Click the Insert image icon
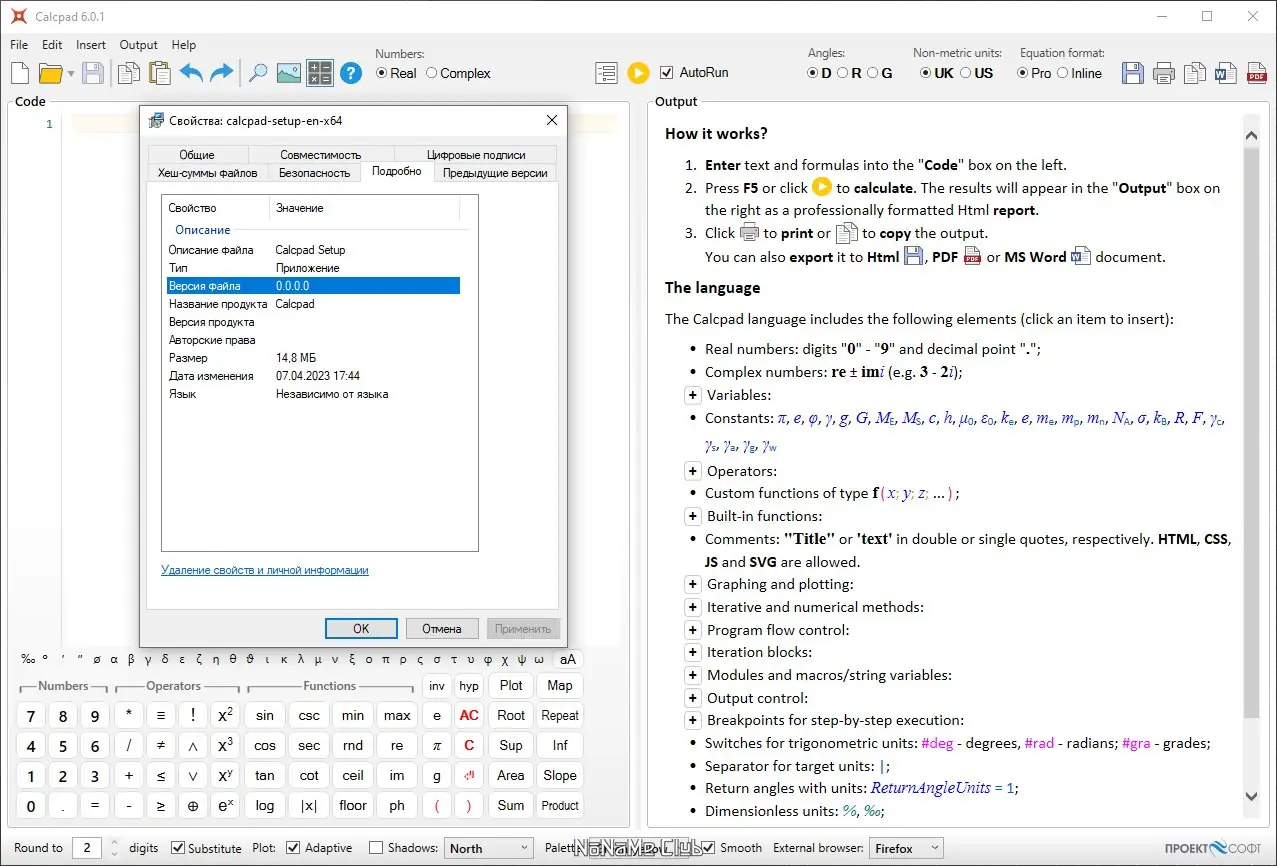 click(x=288, y=73)
